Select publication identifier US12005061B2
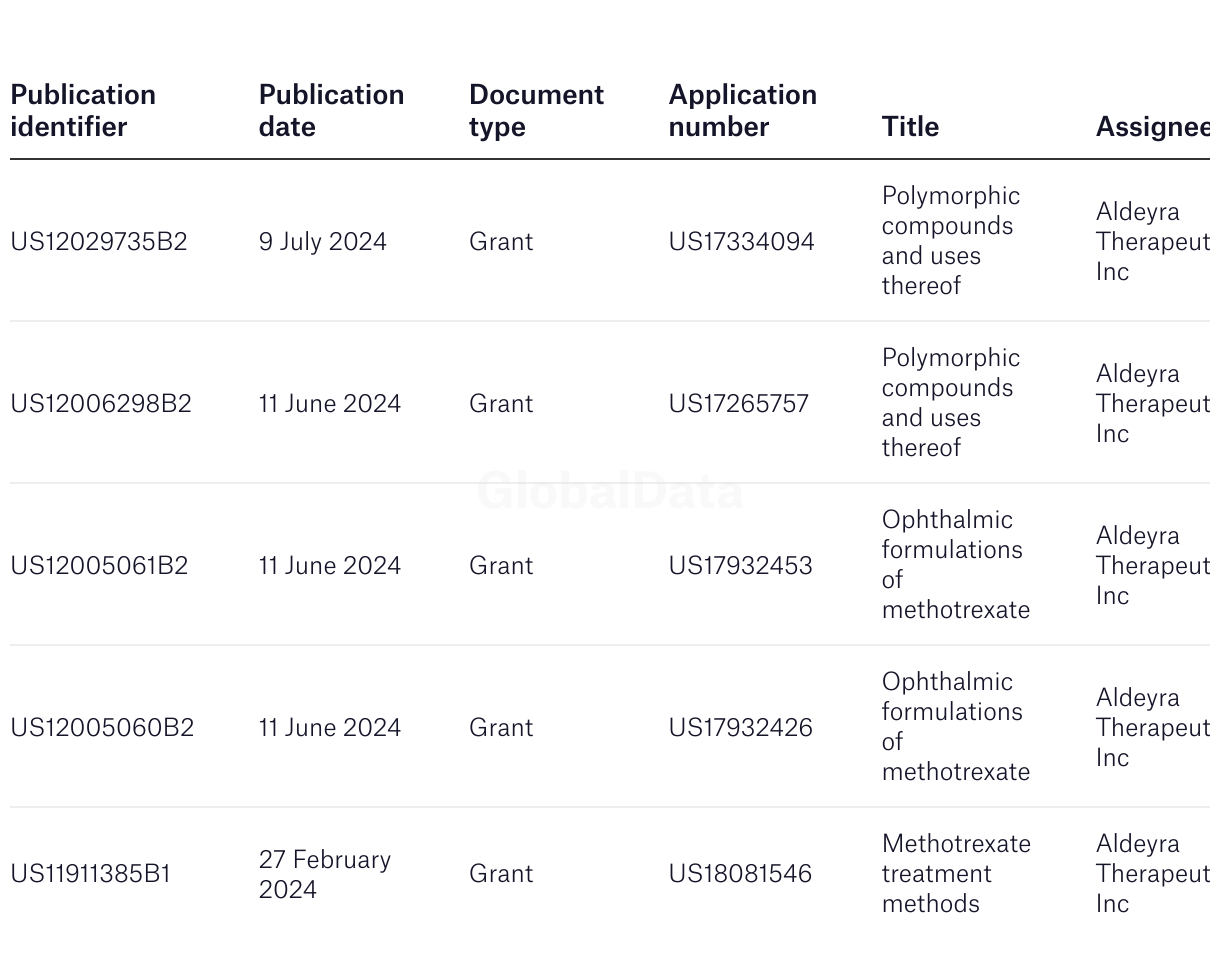Viewport: 1220px width, 980px height. (x=99, y=566)
